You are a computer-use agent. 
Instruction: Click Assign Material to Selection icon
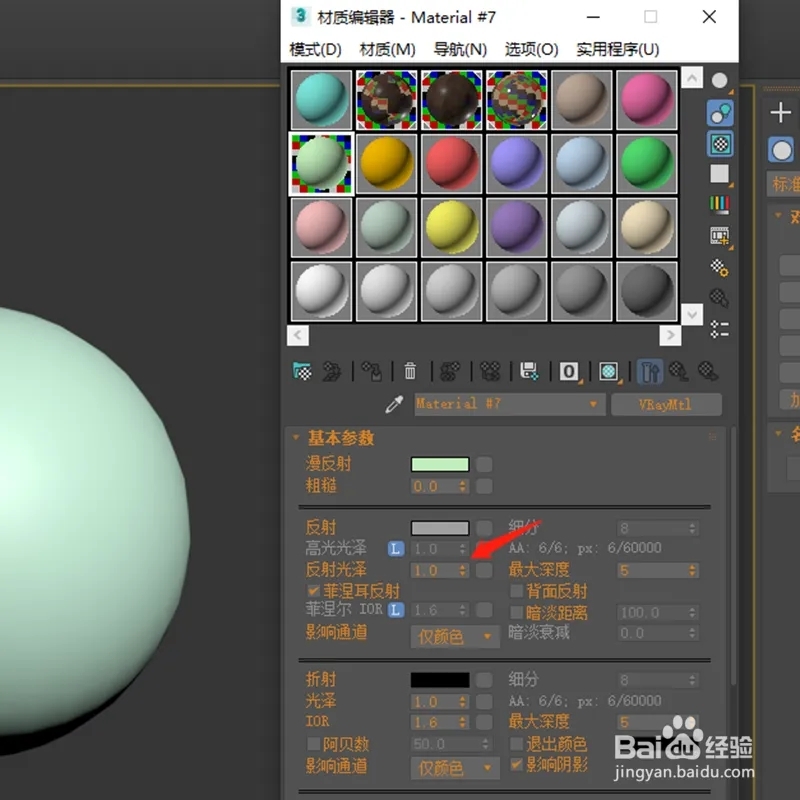click(x=372, y=371)
